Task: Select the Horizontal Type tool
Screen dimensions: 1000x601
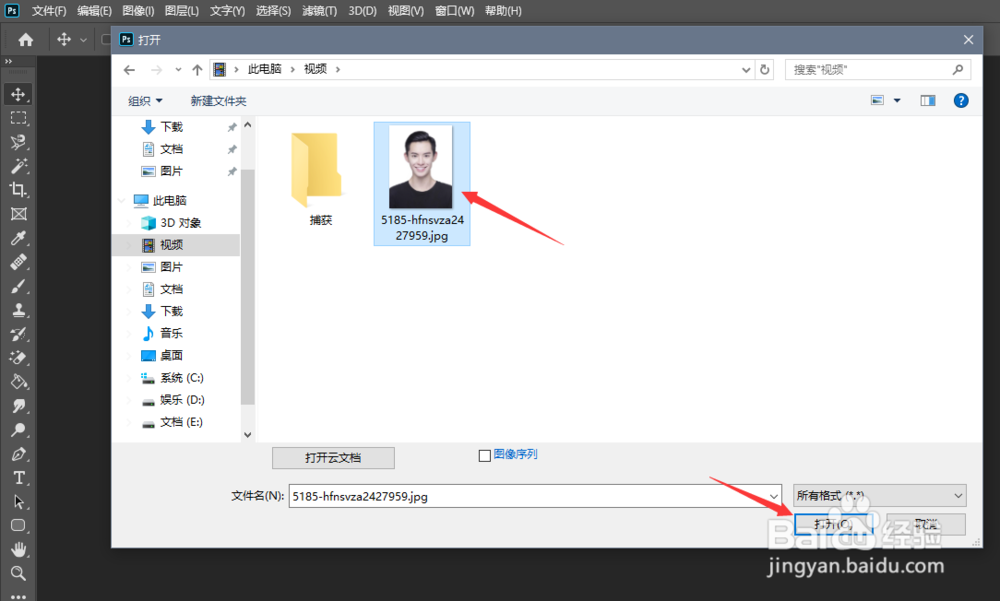Action: (x=18, y=478)
